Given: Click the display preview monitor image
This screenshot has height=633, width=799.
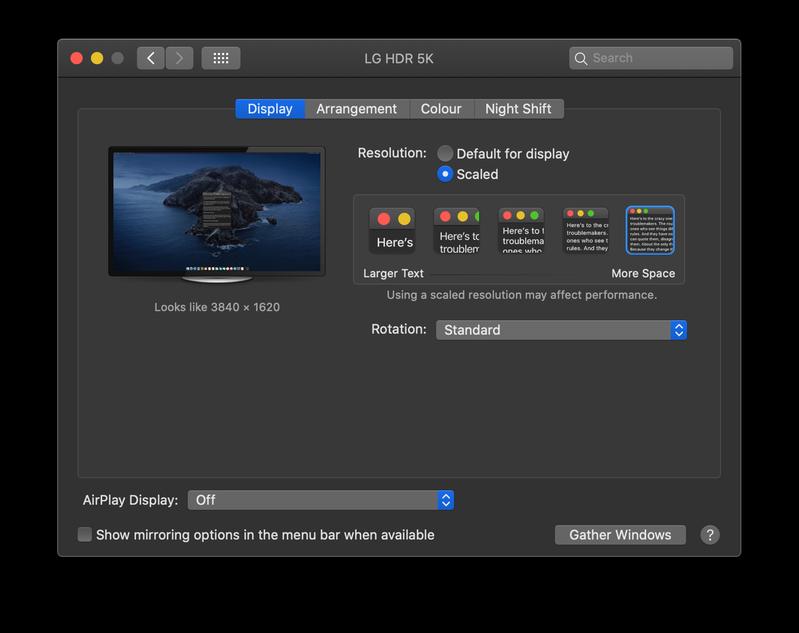Looking at the screenshot, I should click(x=217, y=215).
